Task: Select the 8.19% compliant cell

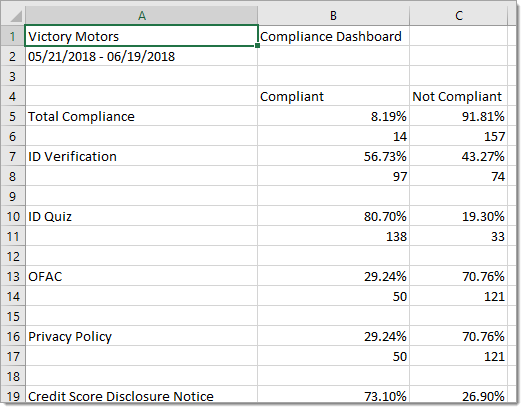Action: pos(333,116)
